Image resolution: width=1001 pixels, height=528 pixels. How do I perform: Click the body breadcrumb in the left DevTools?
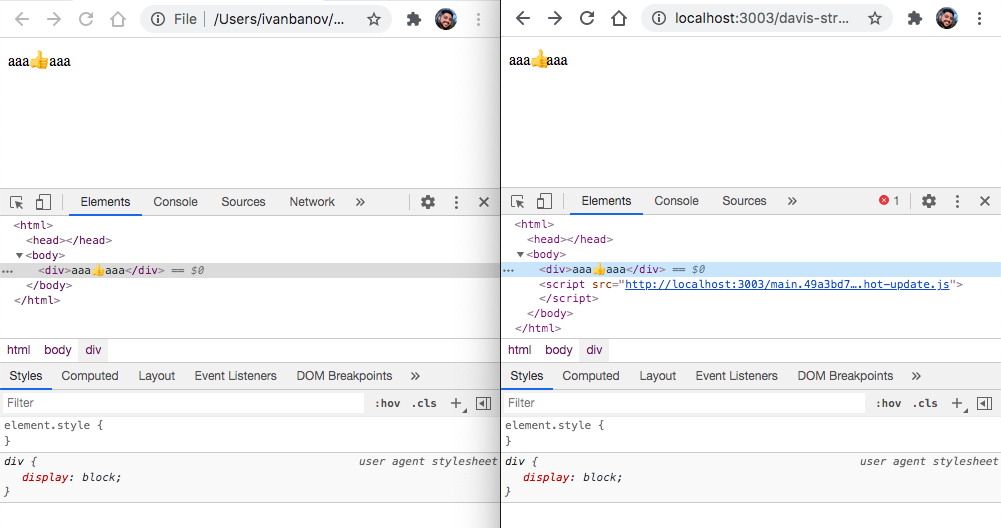[57, 350]
